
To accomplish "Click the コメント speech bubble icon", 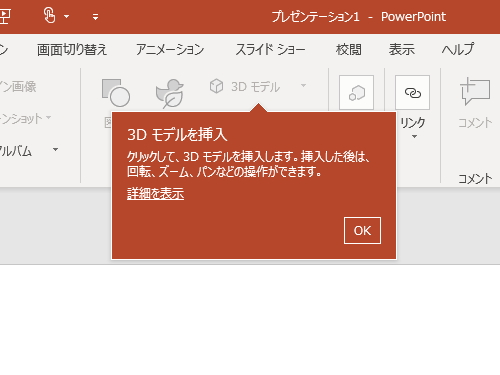I will coord(475,91).
